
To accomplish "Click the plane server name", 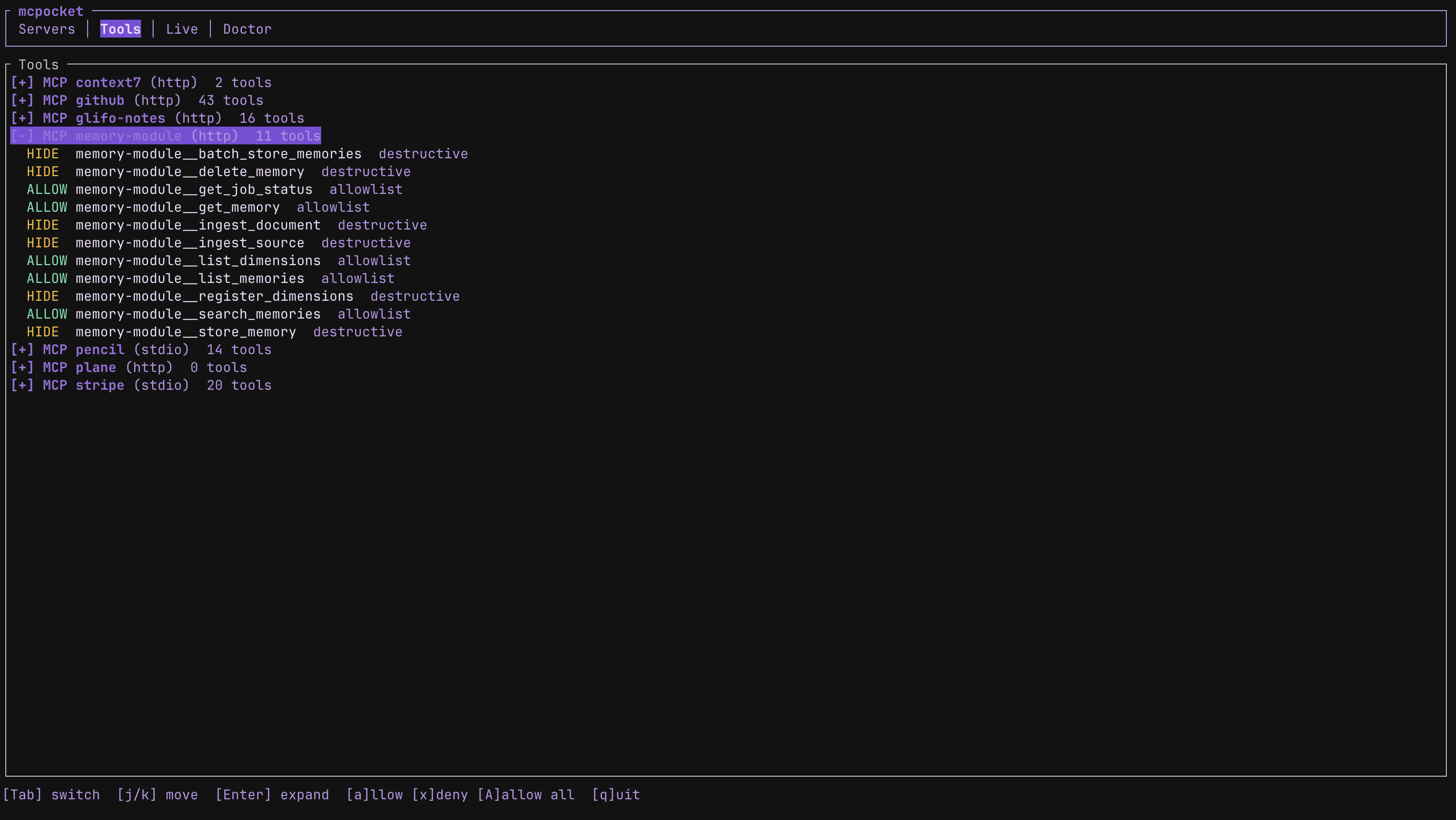I will (96, 368).
